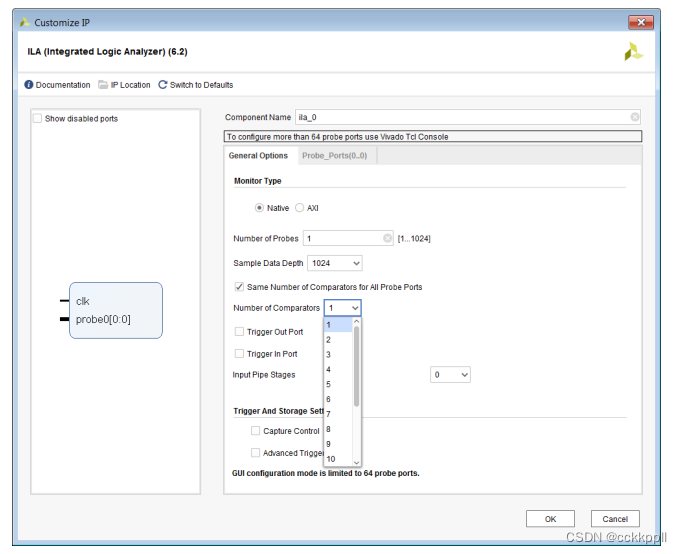
Task: Focus the Number of Probes field
Action: point(348,238)
